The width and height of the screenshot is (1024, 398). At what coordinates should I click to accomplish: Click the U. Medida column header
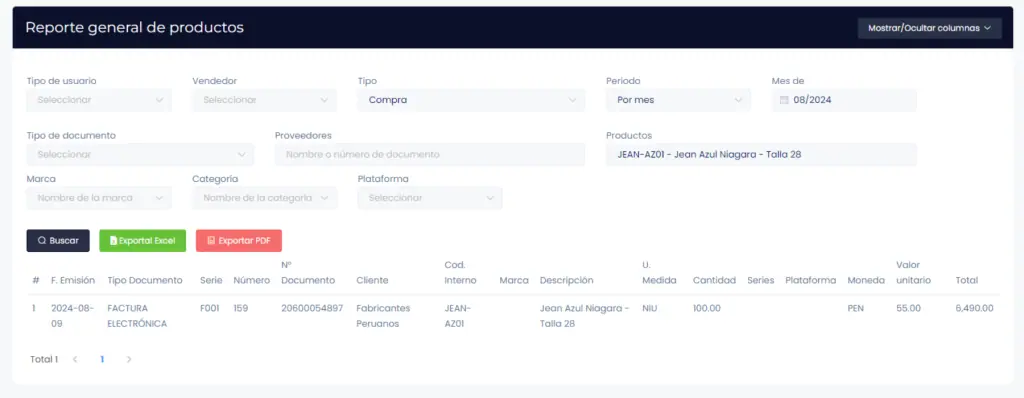(658, 273)
